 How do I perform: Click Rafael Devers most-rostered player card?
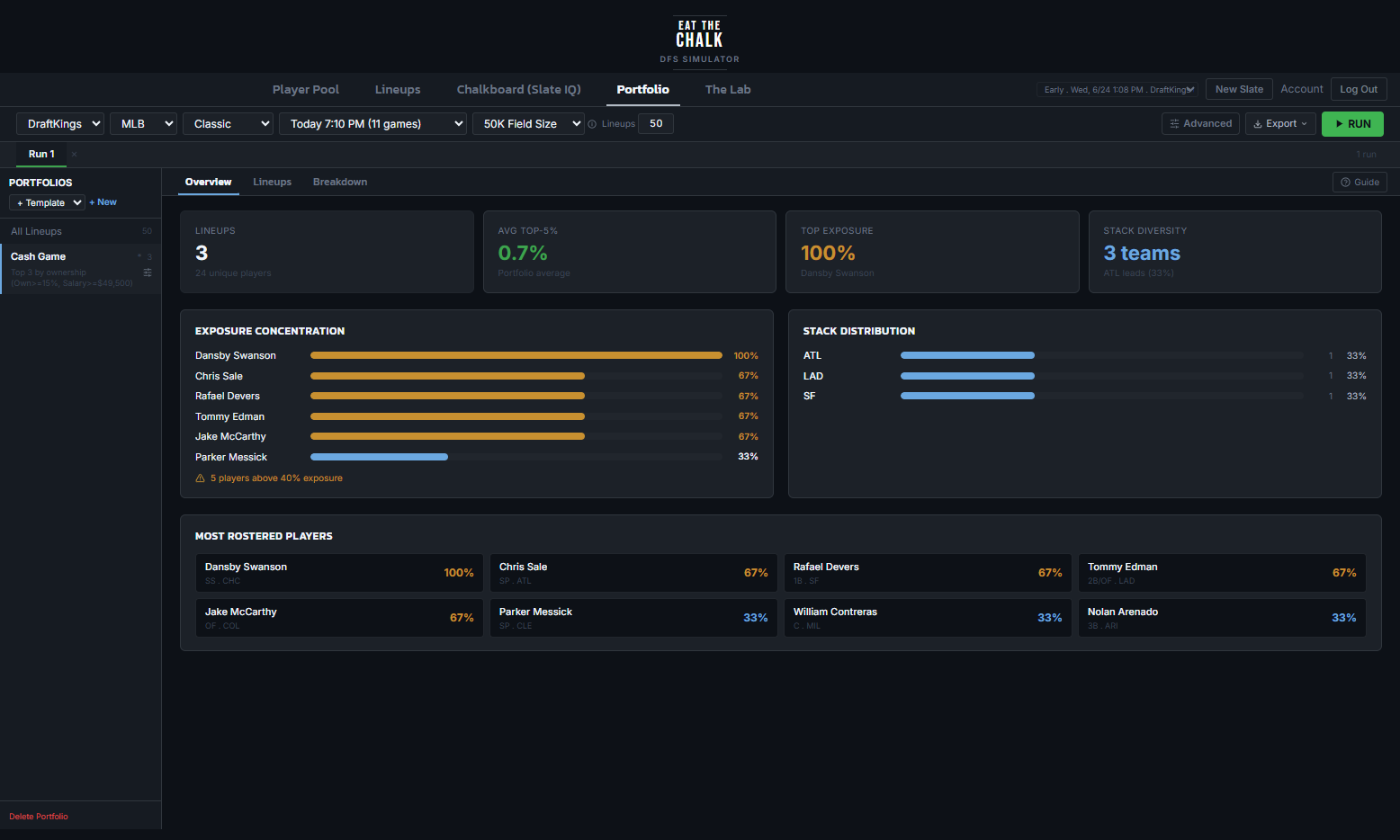(x=928, y=573)
